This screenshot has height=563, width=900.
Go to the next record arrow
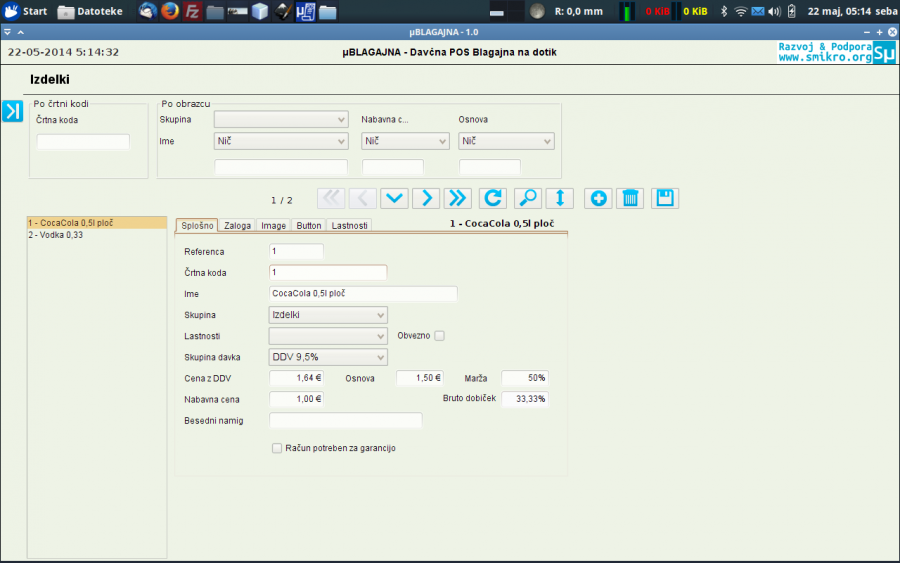(426, 197)
